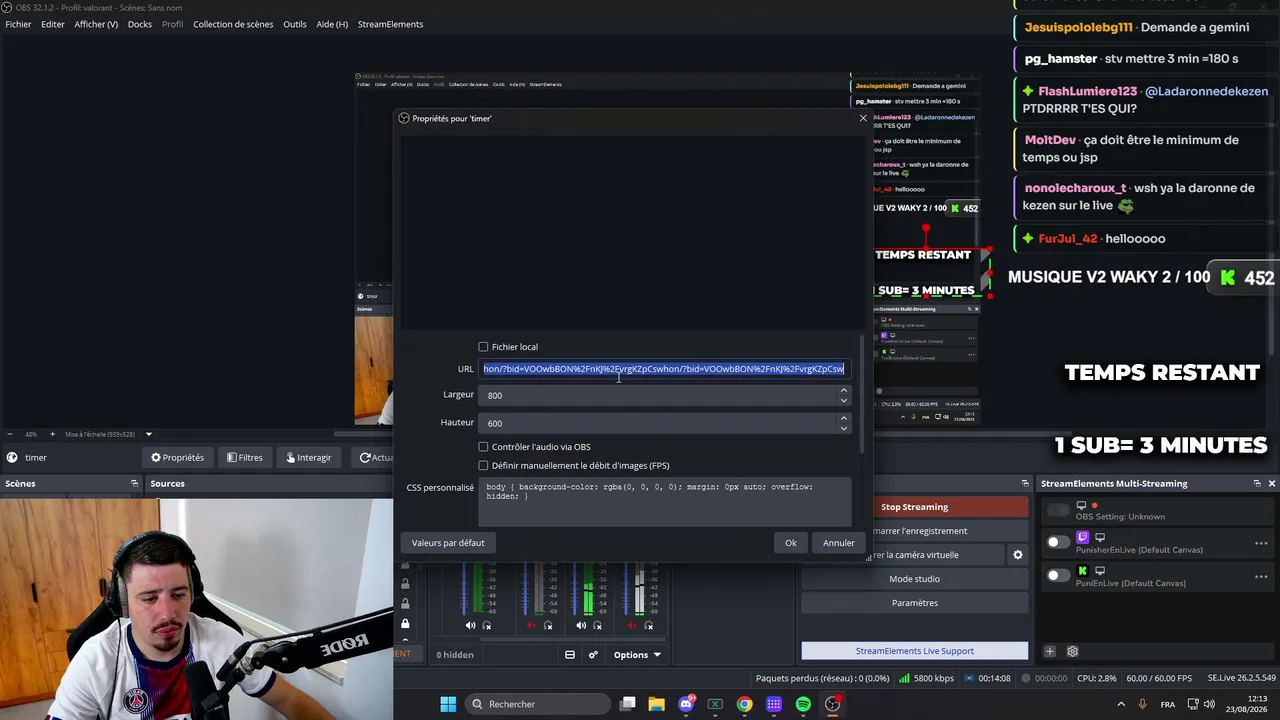Open the Collection de scènes menu
Screen dimensions: 1280x720
pos(233,24)
